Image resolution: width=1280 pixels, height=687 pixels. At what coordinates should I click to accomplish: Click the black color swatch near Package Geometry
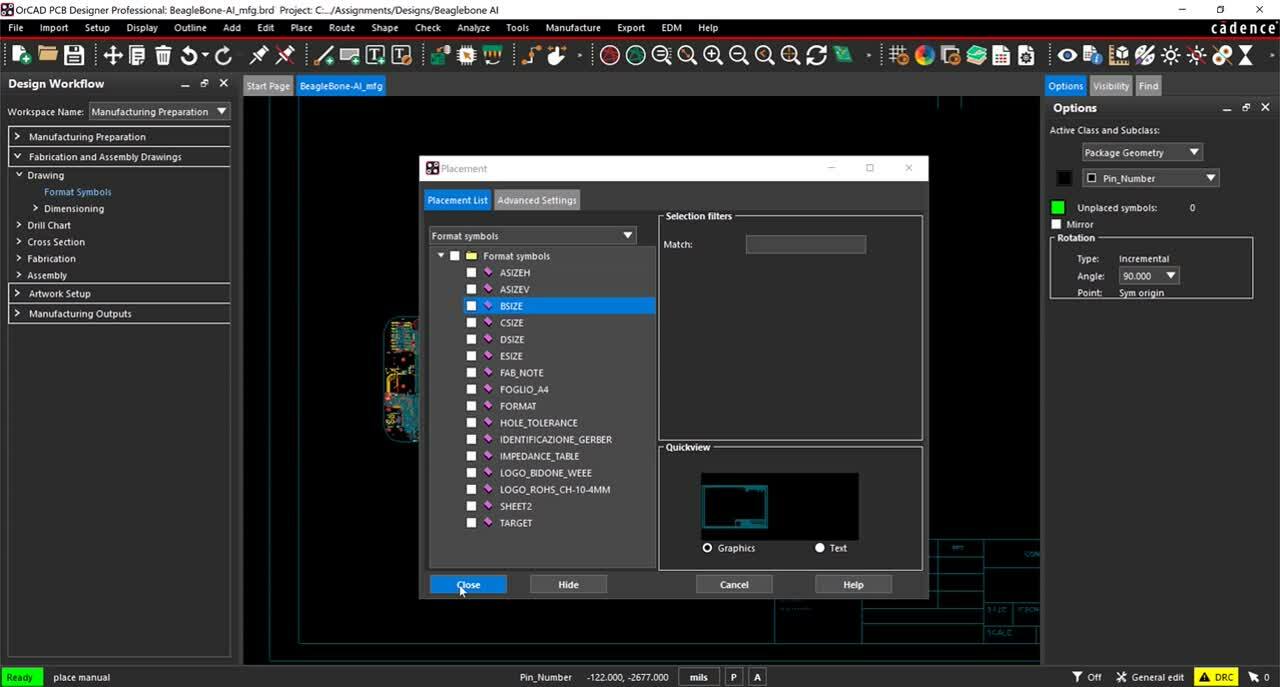1064,178
